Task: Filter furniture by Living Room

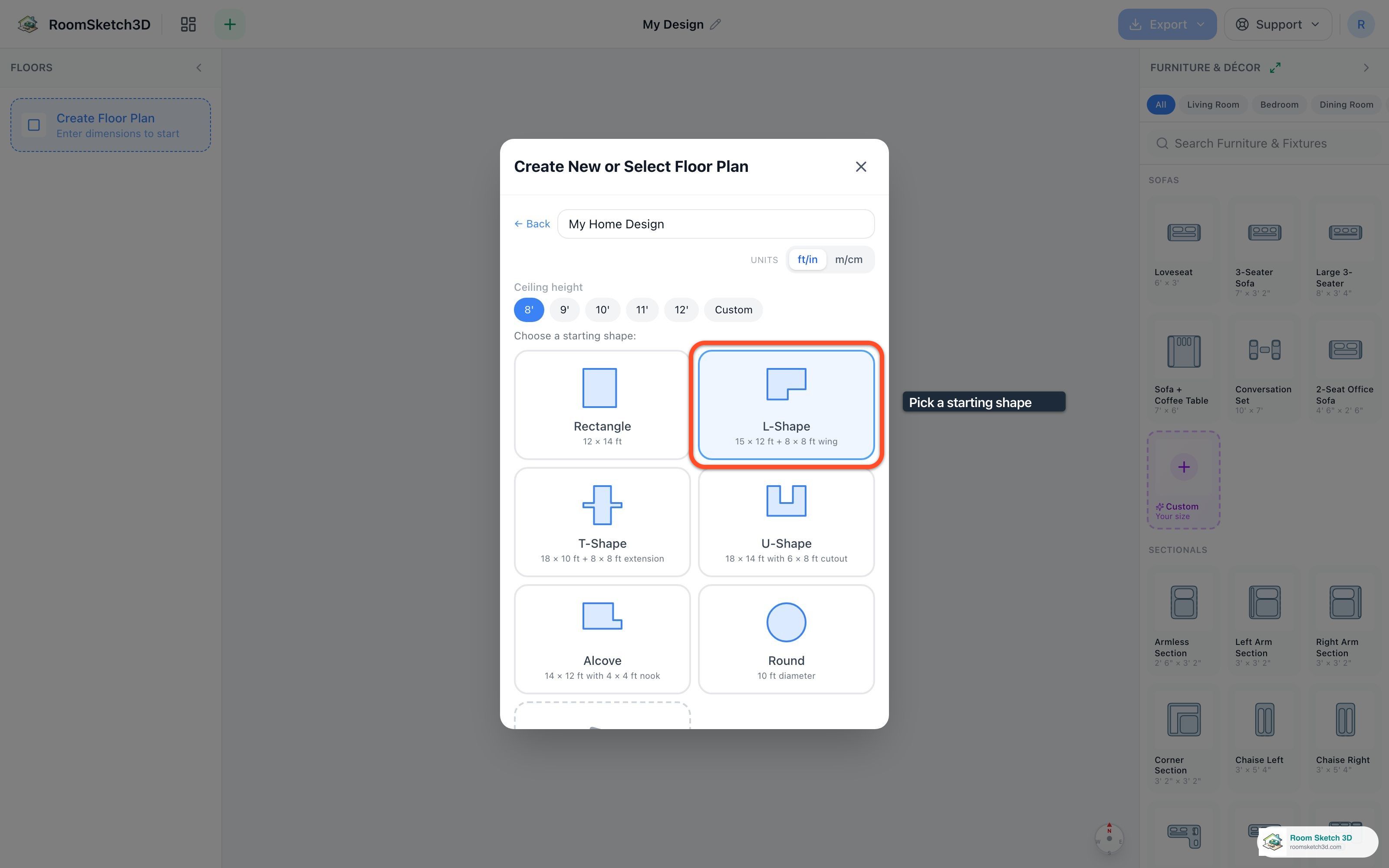Action: tap(1213, 105)
